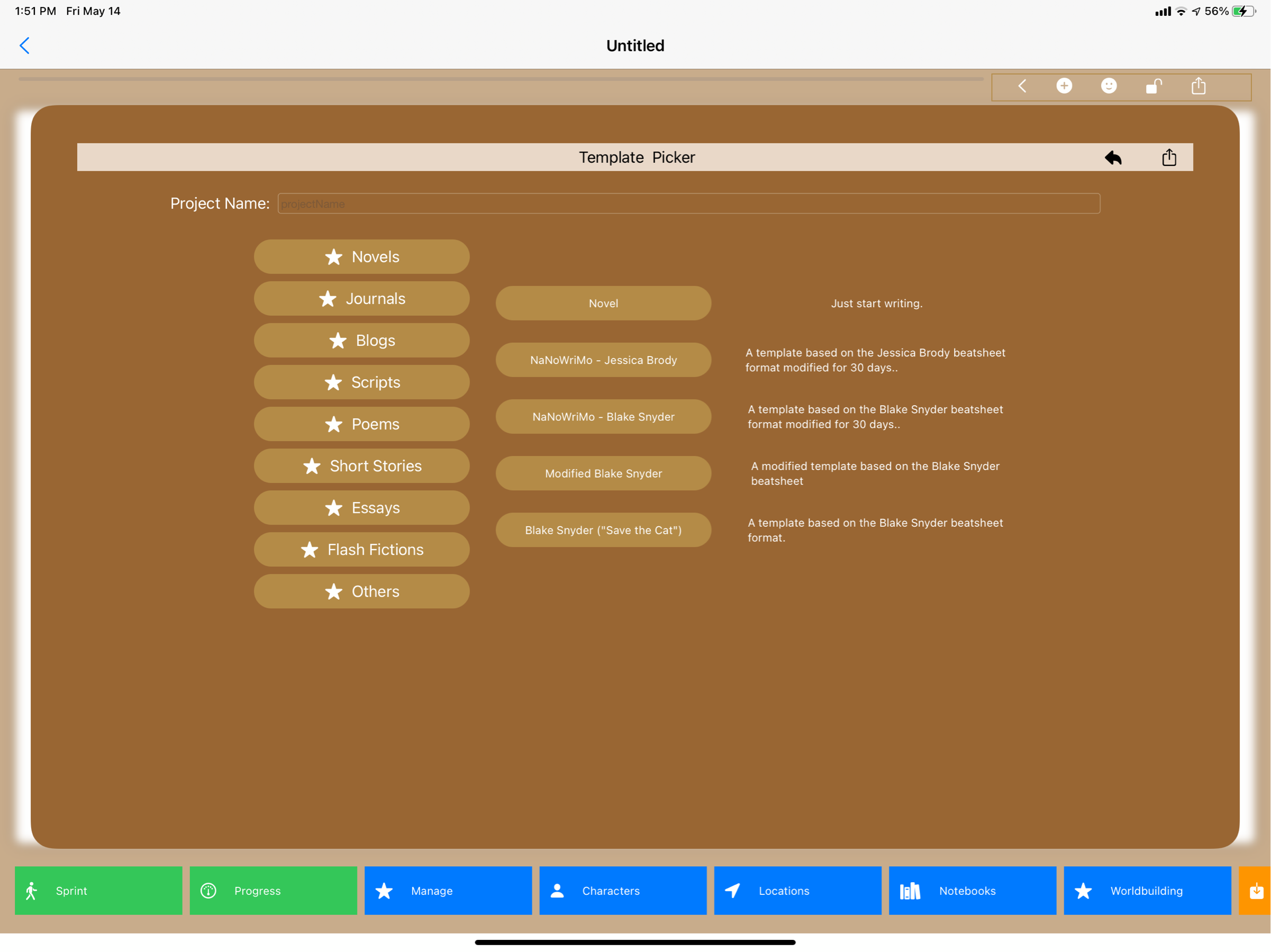Click the progress bar at top

(500, 79)
